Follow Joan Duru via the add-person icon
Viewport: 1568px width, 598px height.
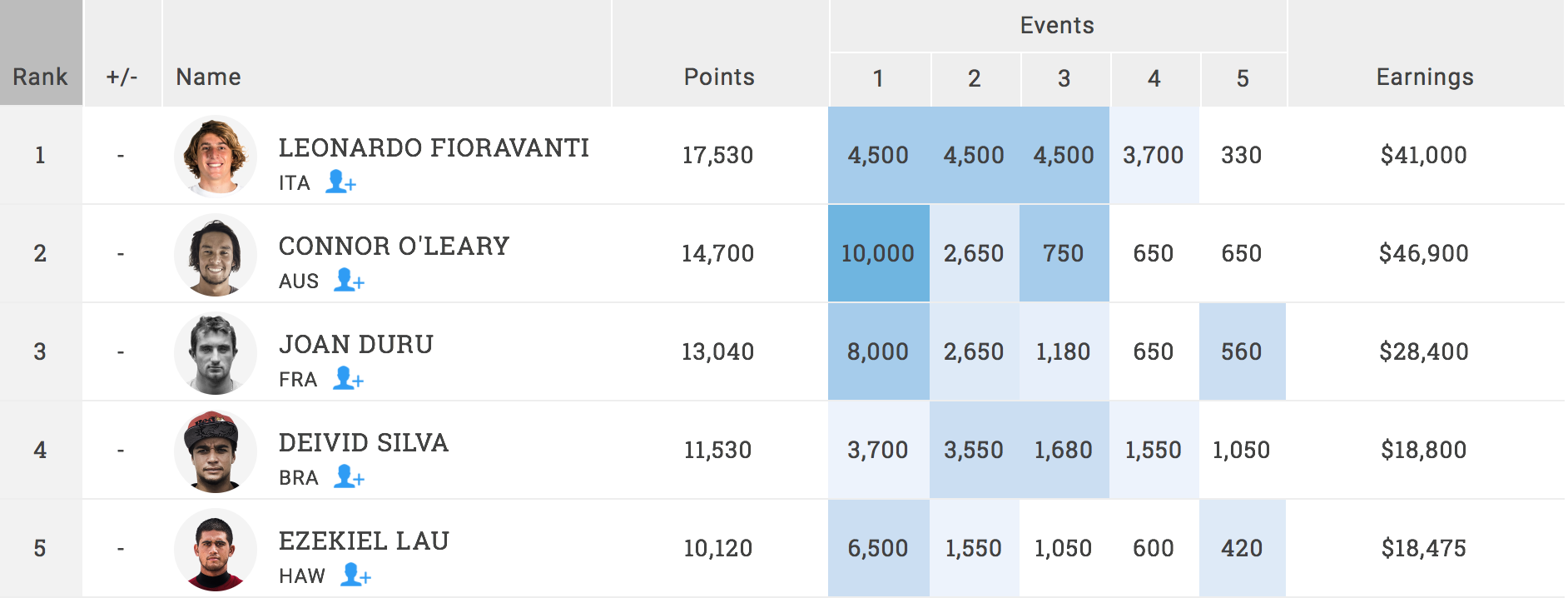point(349,378)
